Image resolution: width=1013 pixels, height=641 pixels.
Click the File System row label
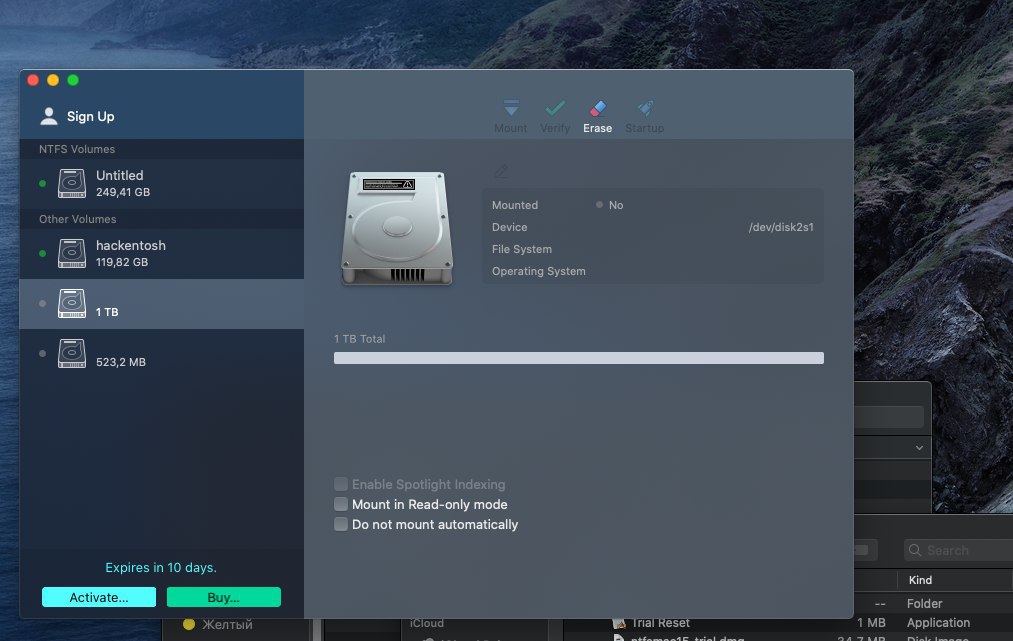point(522,249)
